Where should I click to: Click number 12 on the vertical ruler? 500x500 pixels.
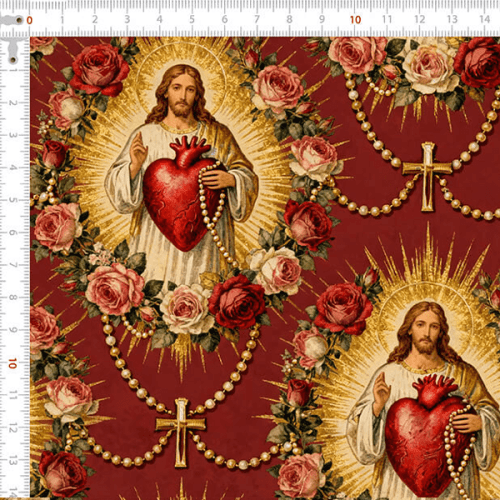[13, 428]
